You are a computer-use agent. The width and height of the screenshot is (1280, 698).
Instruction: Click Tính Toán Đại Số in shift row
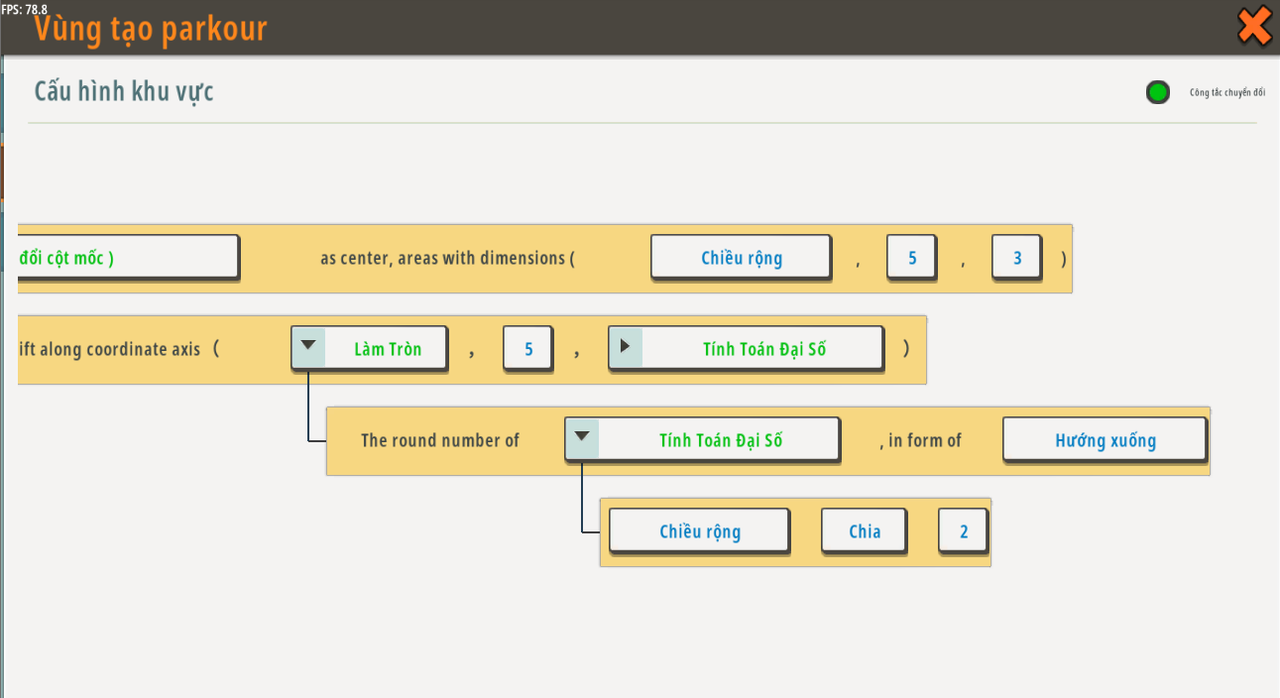pyautogui.click(x=764, y=349)
